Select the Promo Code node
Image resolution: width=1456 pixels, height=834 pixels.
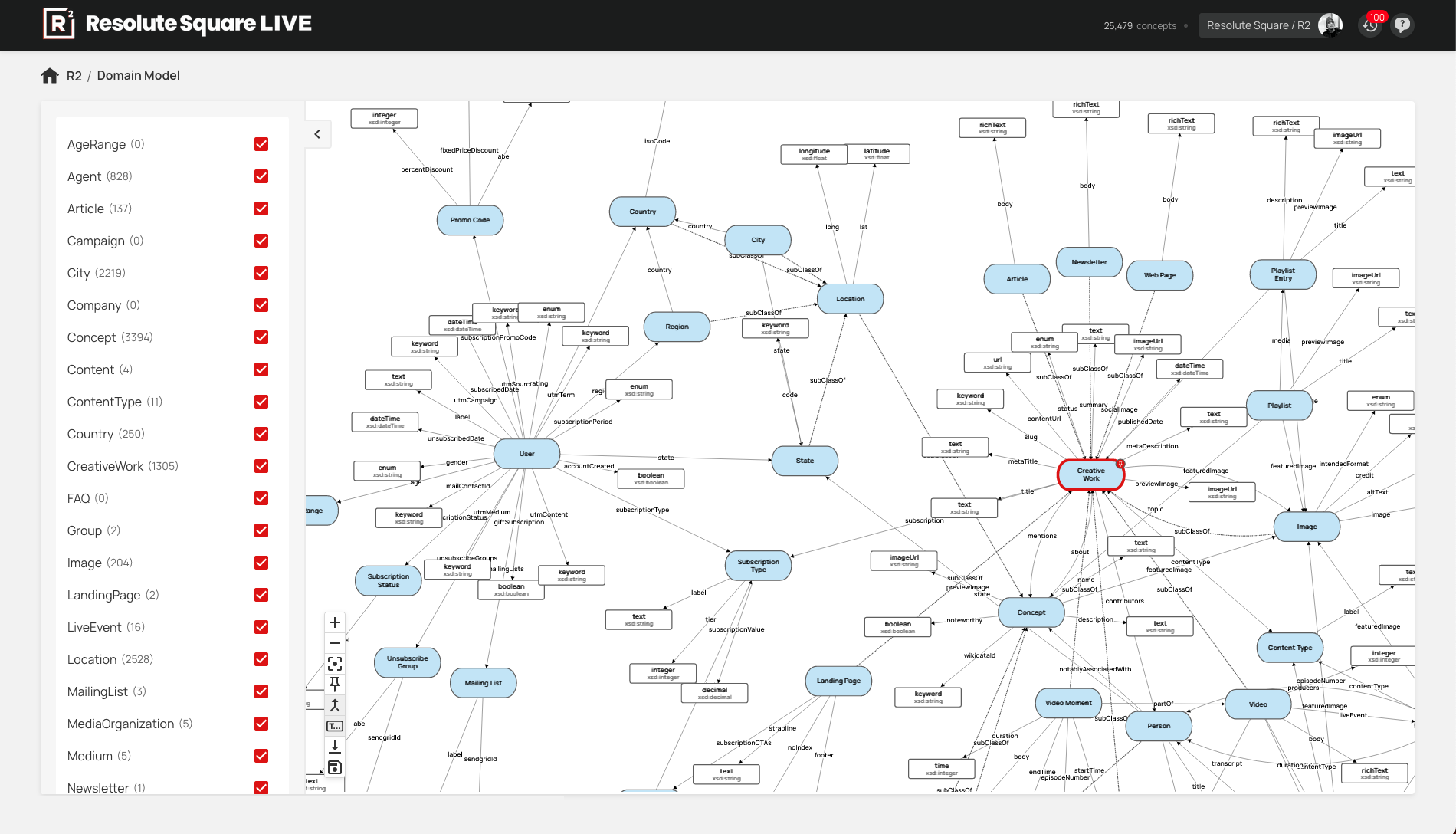470,220
